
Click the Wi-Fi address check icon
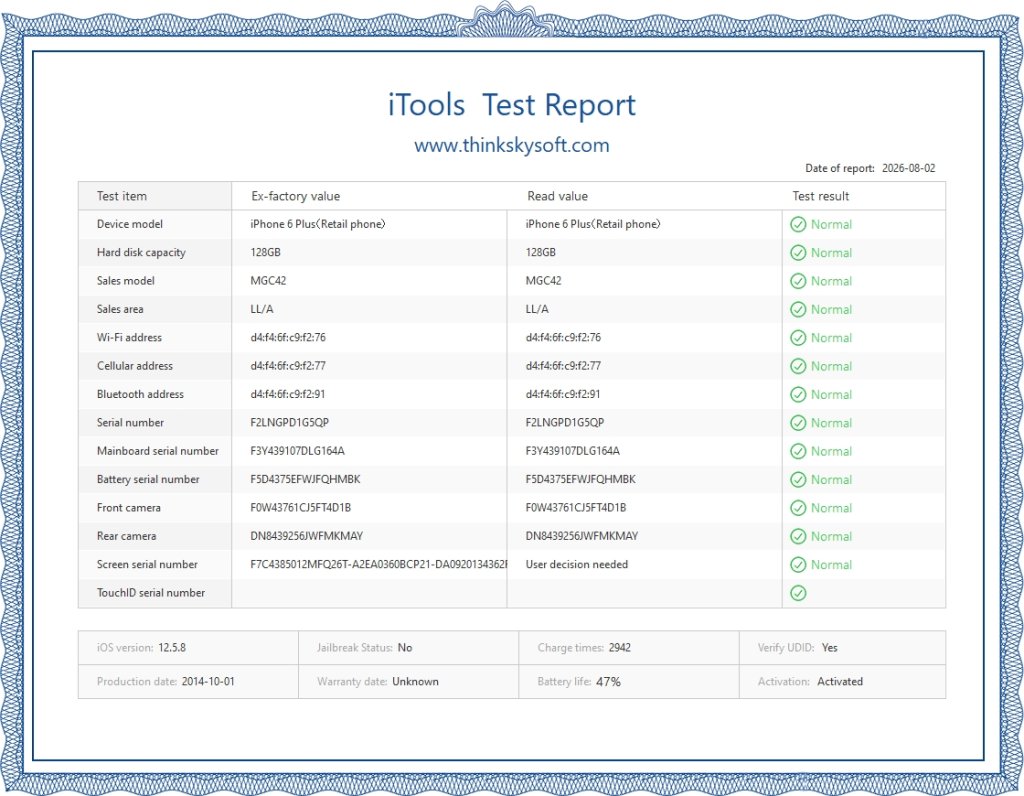click(798, 338)
